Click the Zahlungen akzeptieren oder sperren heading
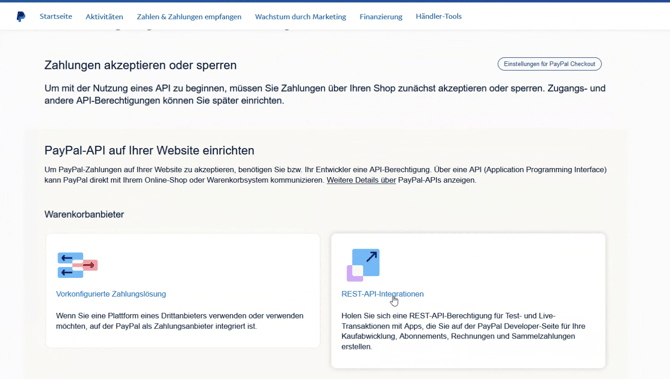The height and width of the screenshot is (379, 670). pyautogui.click(x=140, y=65)
